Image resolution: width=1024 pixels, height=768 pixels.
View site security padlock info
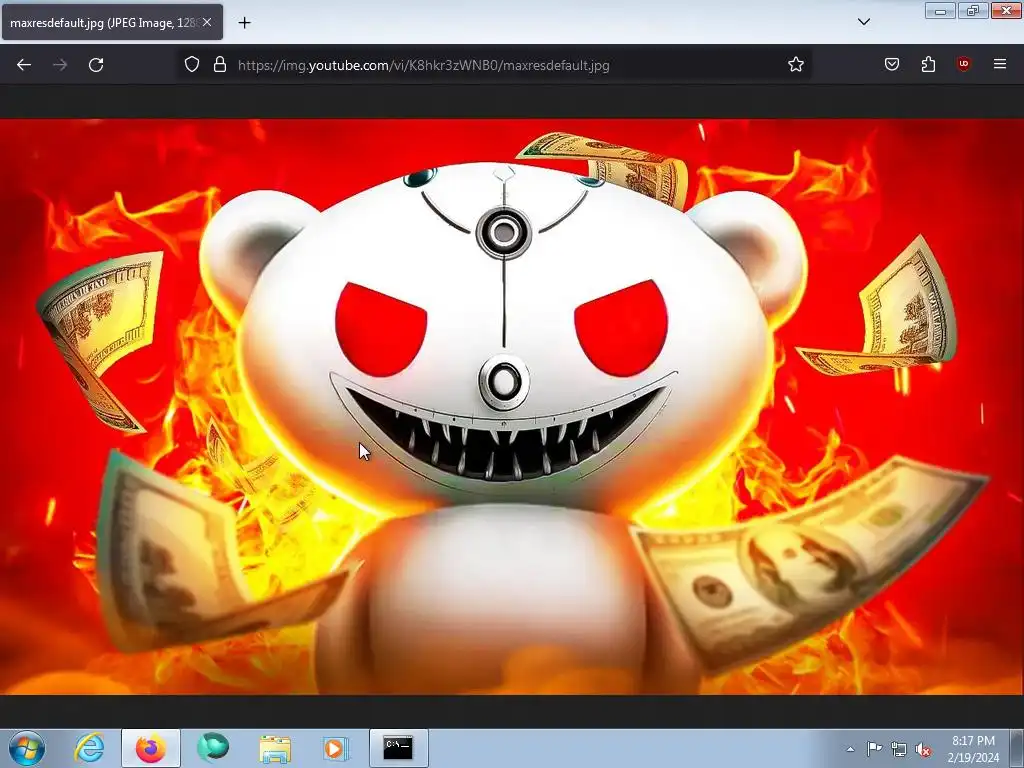pos(220,64)
